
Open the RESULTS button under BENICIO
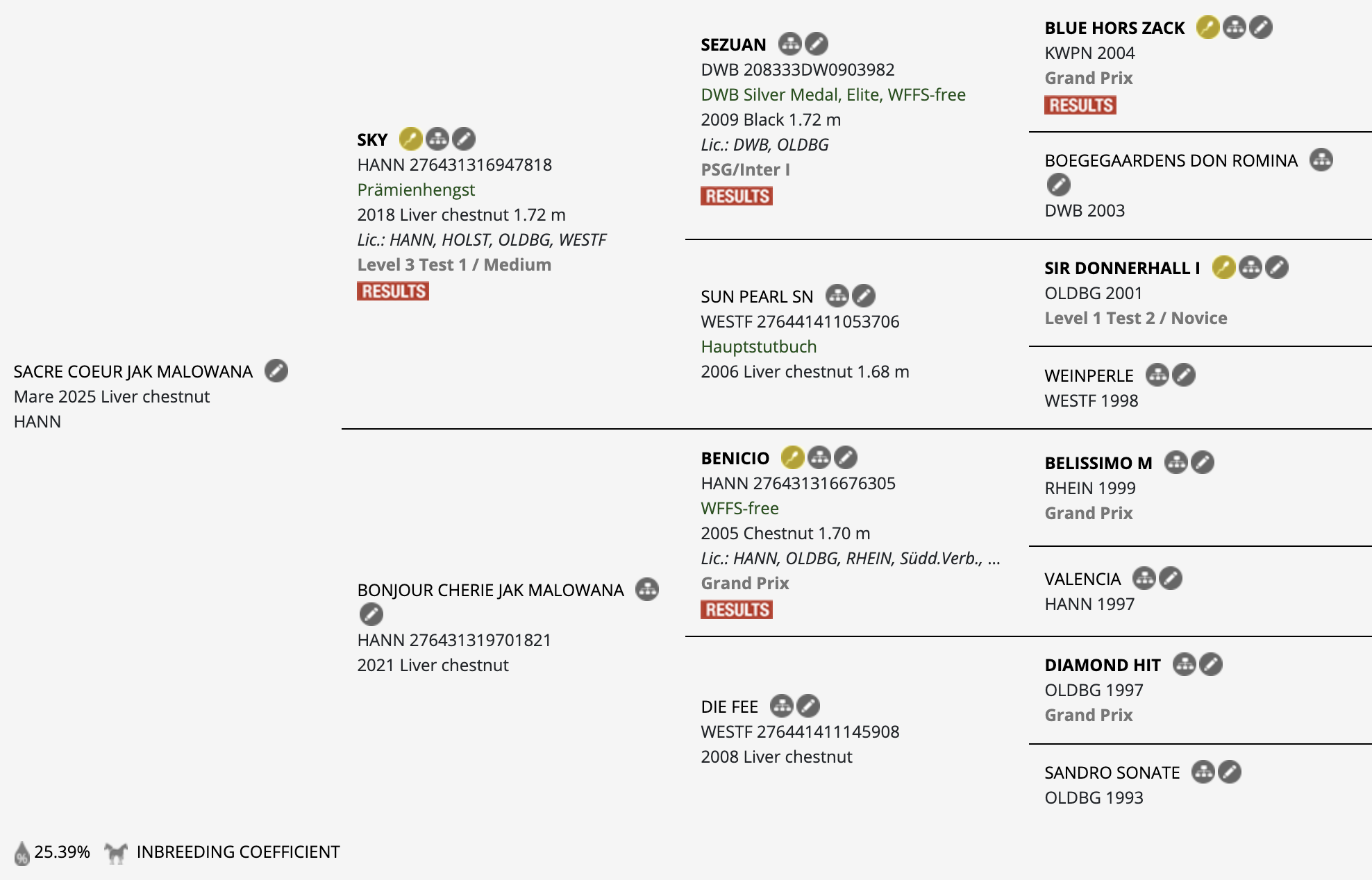[x=737, y=610]
